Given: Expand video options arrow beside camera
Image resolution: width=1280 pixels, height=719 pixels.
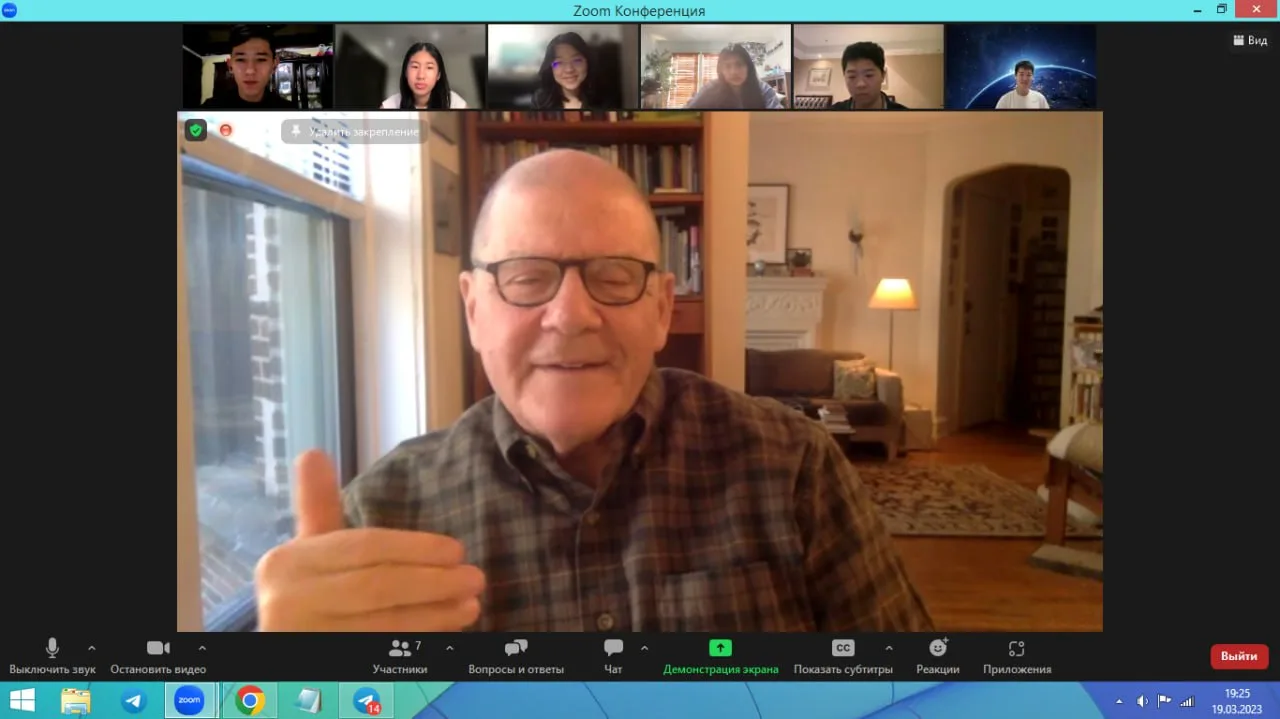Looking at the screenshot, I should [202, 647].
